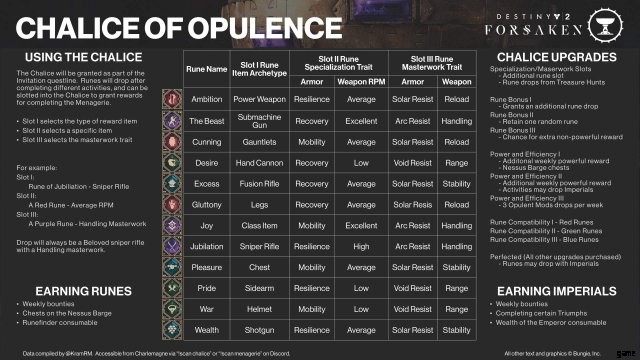Viewport: 640px width, 360px height.
Task: Click the Destiny 2 Forsaken logo text
Action: [x=533, y=24]
